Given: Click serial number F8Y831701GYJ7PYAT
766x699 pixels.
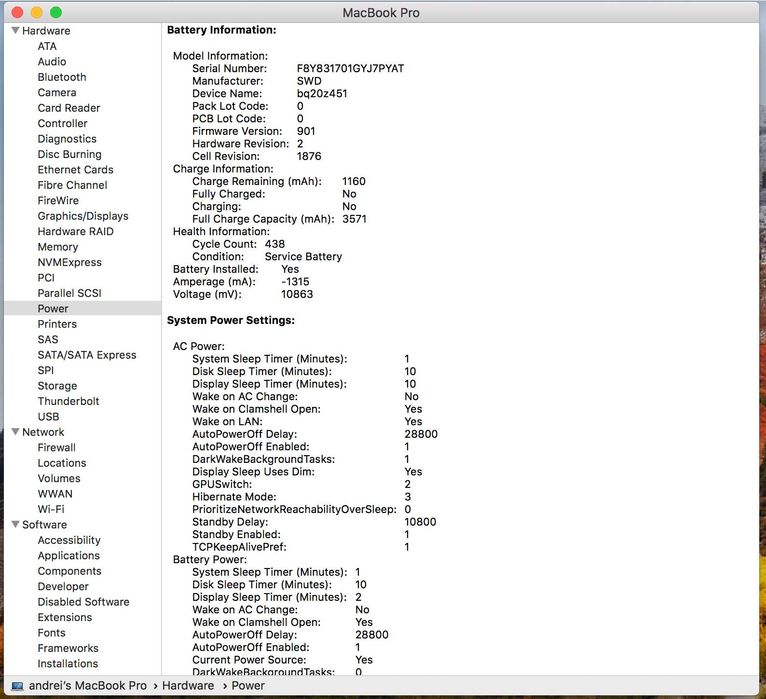Looking at the screenshot, I should [350, 68].
